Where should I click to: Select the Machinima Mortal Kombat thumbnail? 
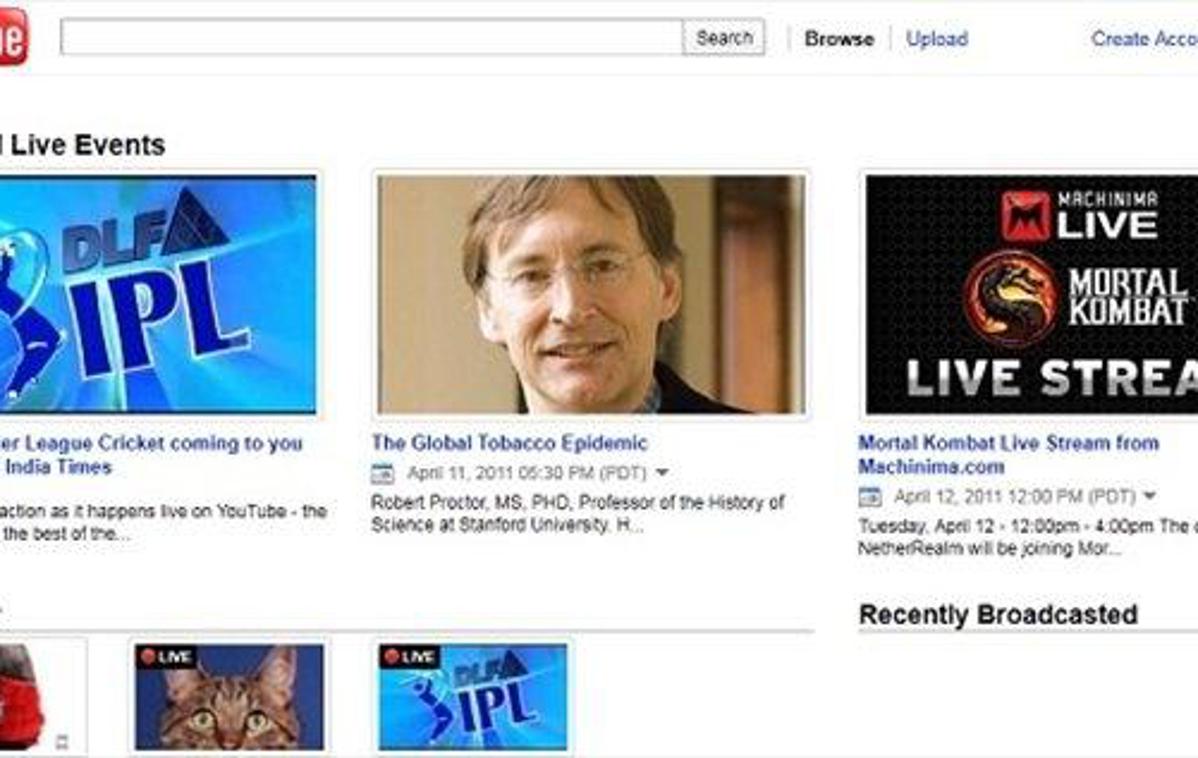click(x=1031, y=294)
